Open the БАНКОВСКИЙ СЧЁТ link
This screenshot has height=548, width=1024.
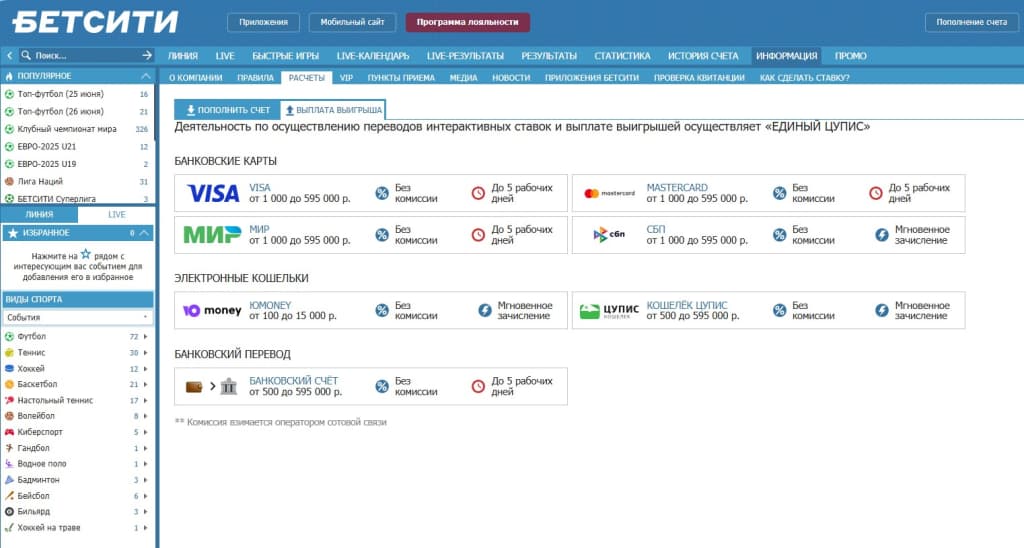tap(293, 381)
